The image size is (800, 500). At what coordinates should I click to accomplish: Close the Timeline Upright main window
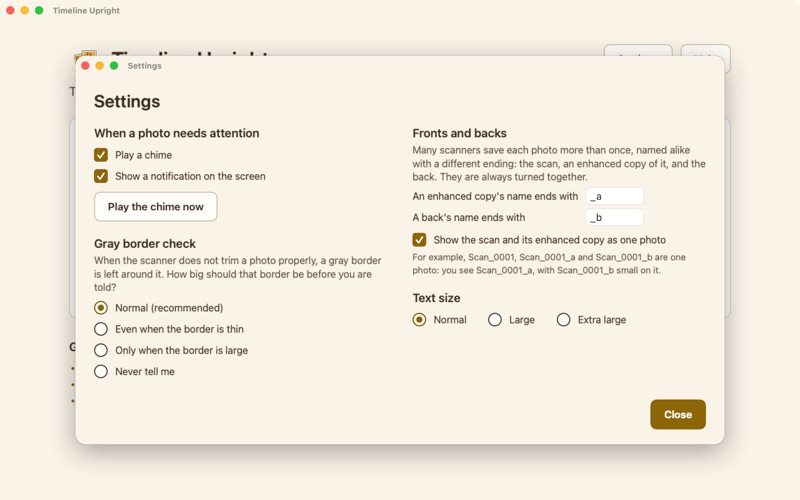[x=10, y=10]
